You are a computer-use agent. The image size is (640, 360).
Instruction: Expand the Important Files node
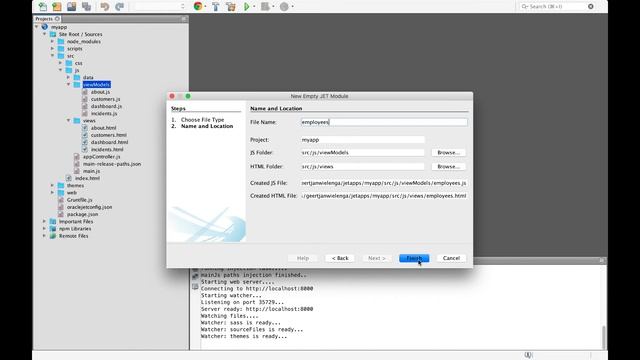(45, 221)
